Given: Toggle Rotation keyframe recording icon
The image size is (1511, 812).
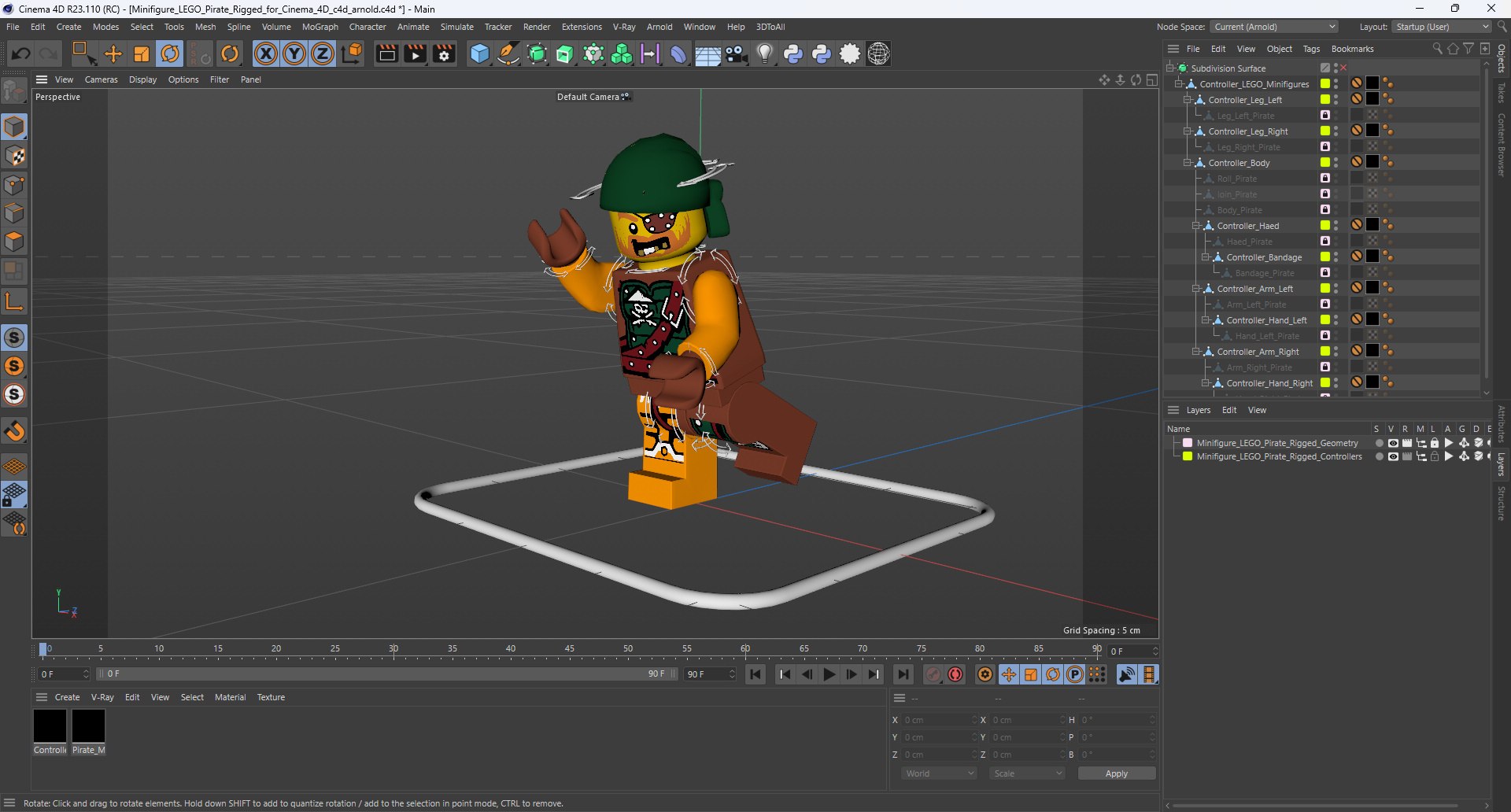Looking at the screenshot, I should tap(1053, 674).
